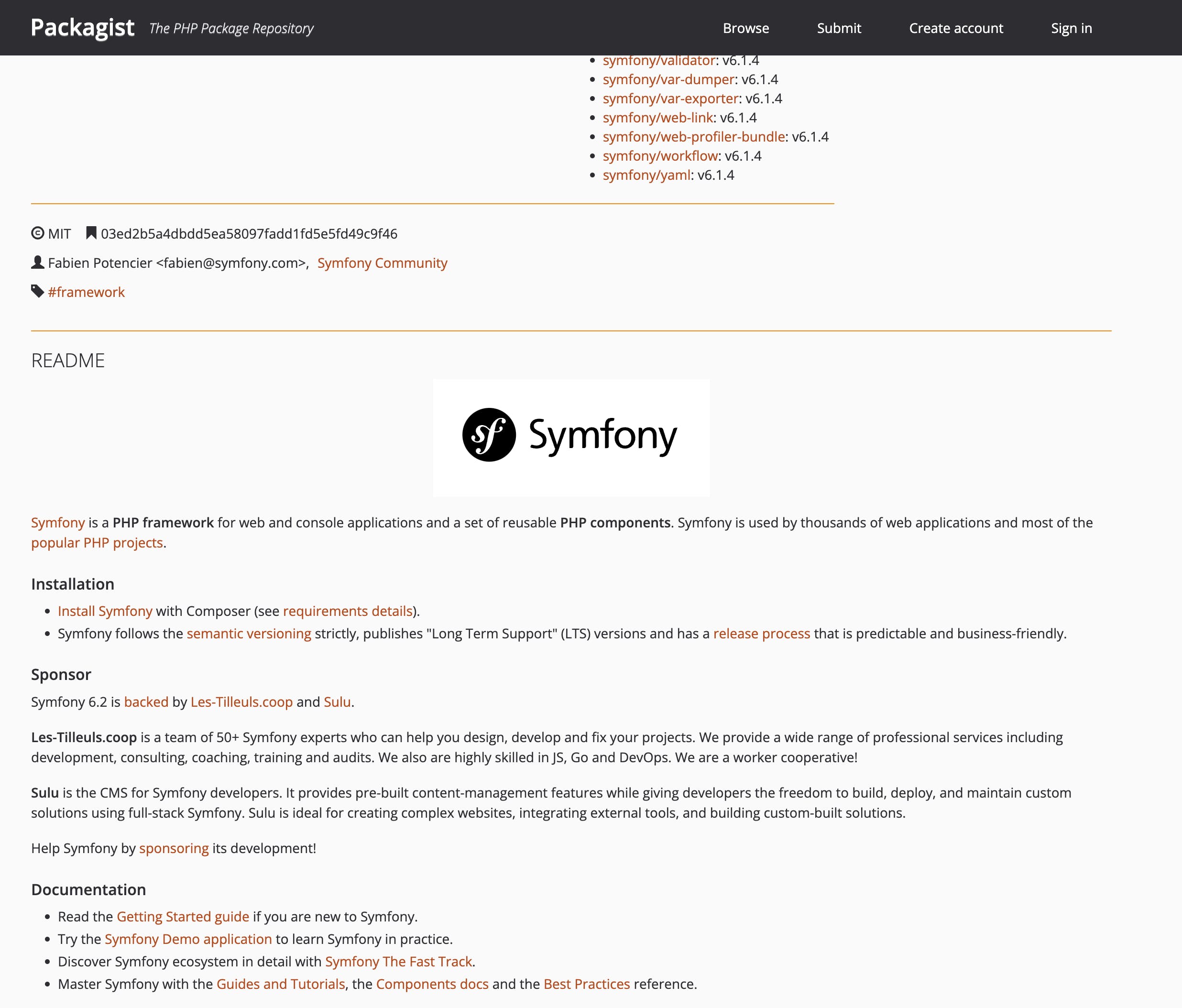Viewport: 1182px width, 1008px height.
Task: Open the Symfony The Fast Track link
Action: click(398, 962)
